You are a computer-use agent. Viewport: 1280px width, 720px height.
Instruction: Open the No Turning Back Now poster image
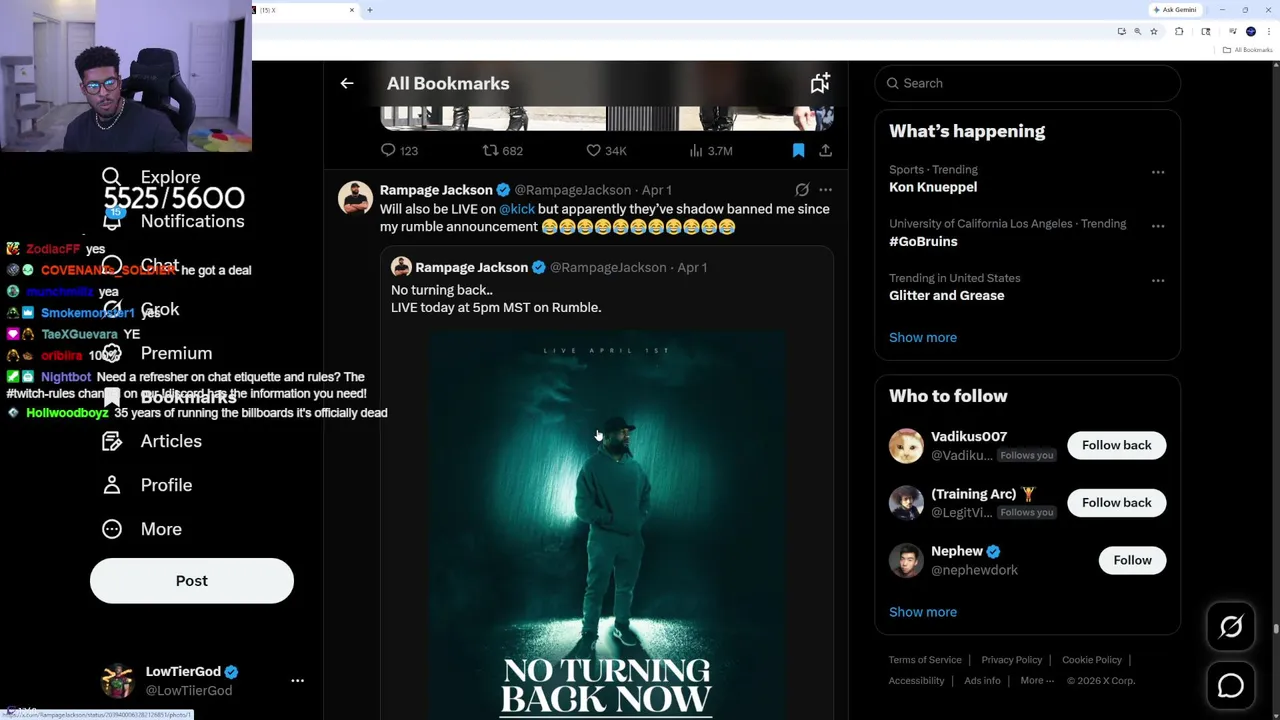point(607,525)
